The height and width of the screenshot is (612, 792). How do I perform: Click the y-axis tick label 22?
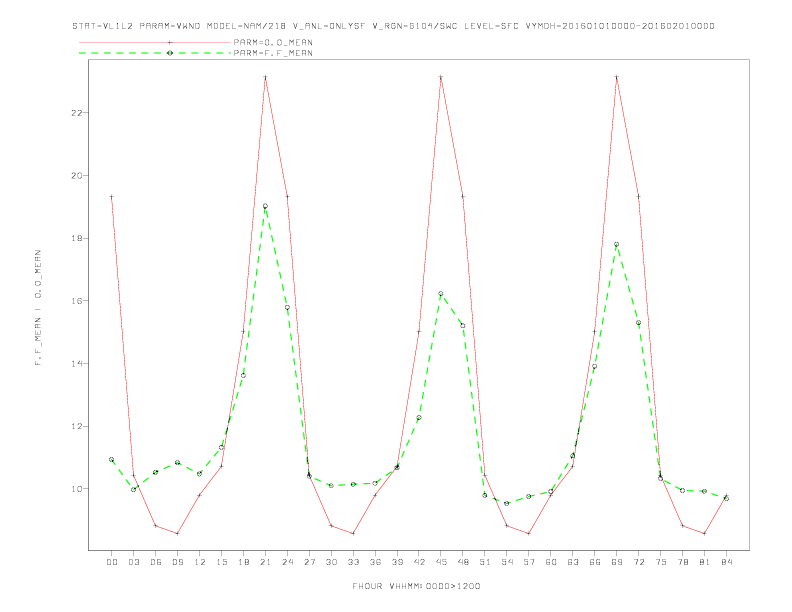pos(77,113)
